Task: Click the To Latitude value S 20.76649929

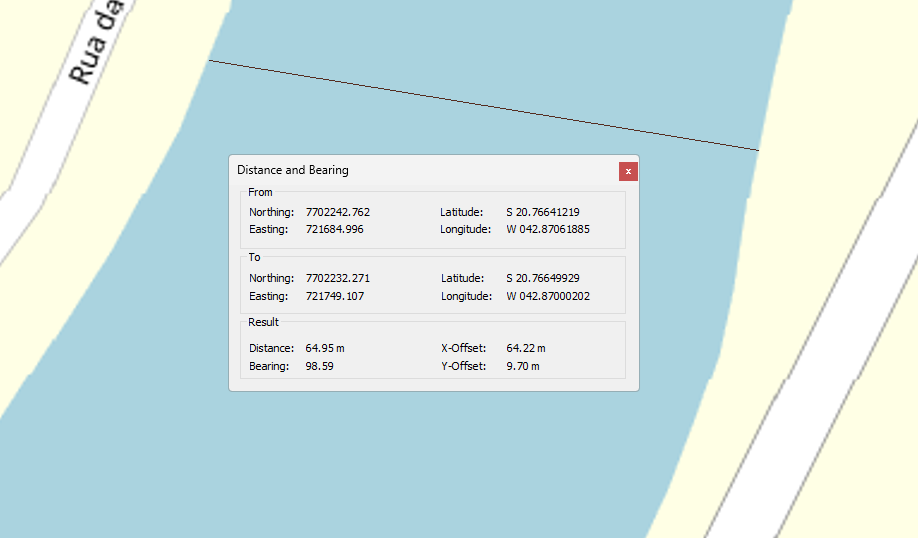Action: (x=543, y=278)
